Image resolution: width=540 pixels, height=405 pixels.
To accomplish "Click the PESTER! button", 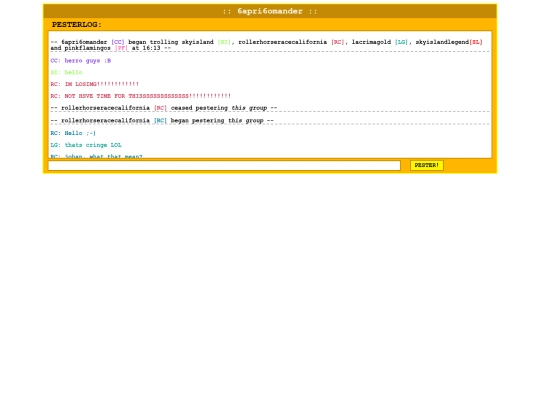I will tap(427, 165).
